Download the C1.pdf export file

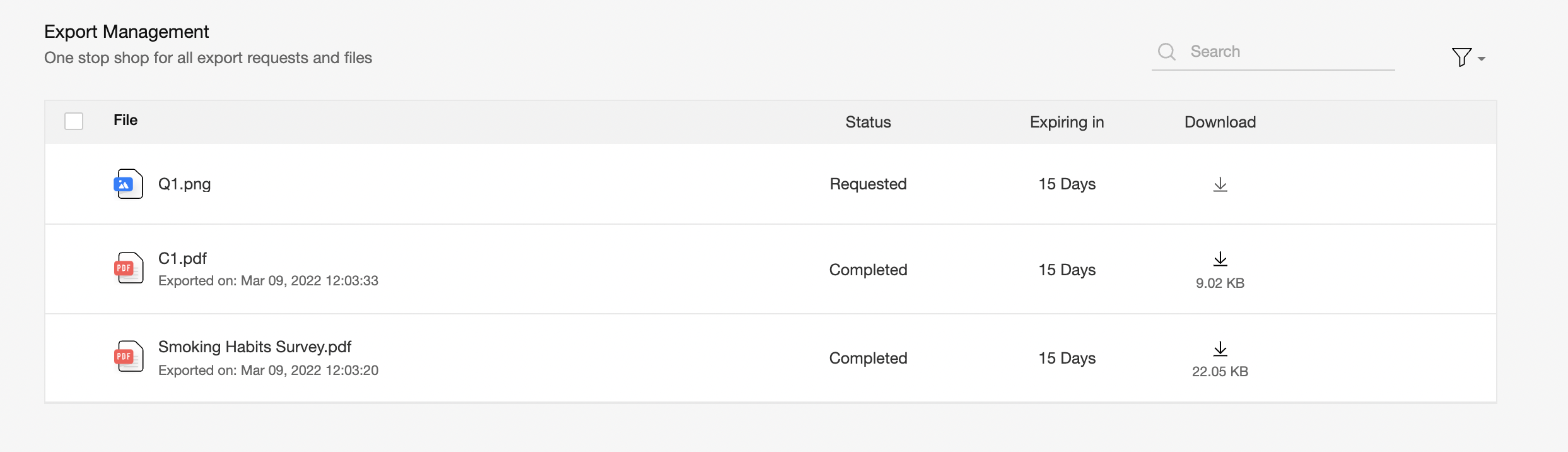pyautogui.click(x=1220, y=259)
